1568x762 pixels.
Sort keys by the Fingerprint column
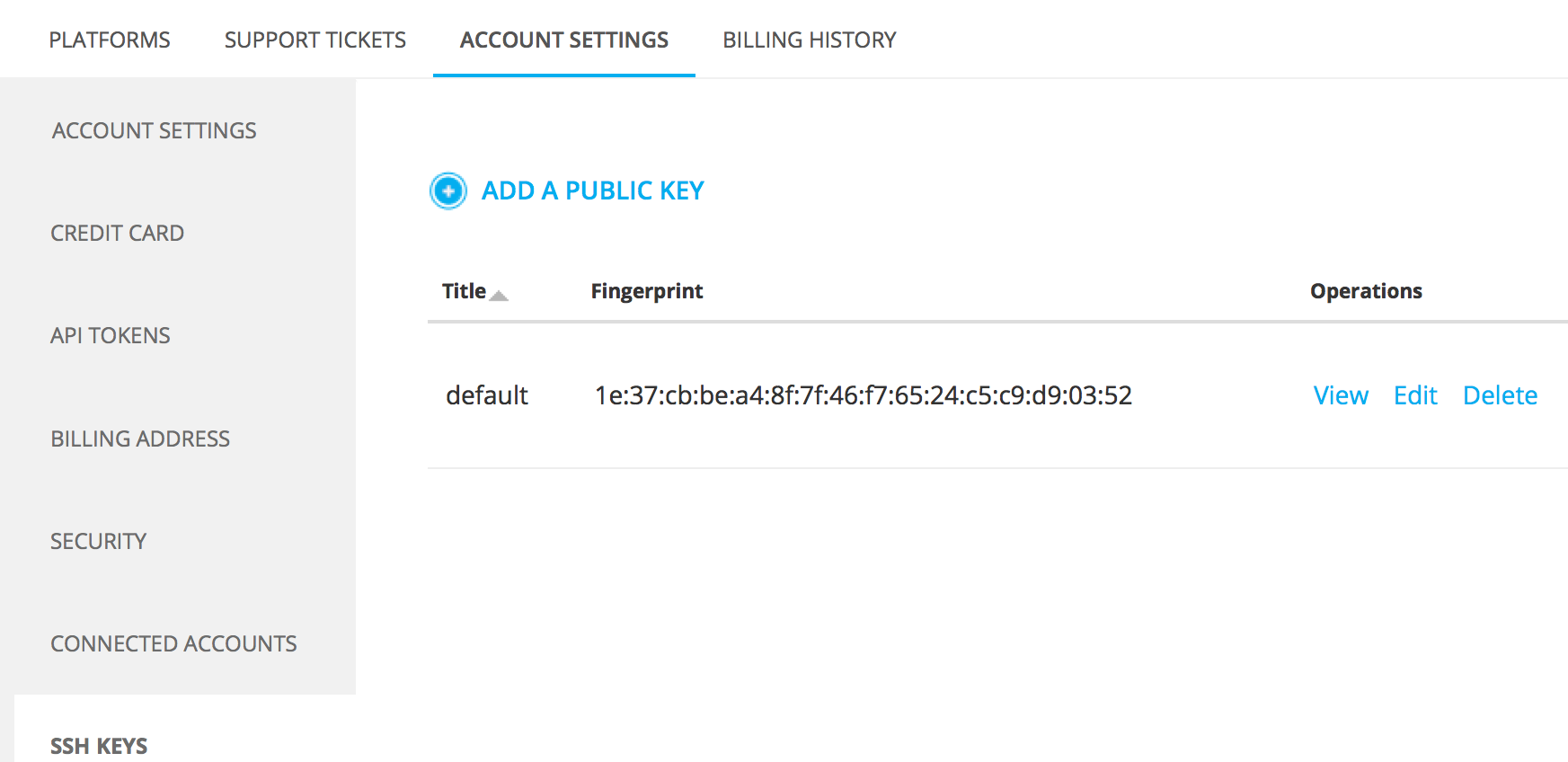[647, 290]
